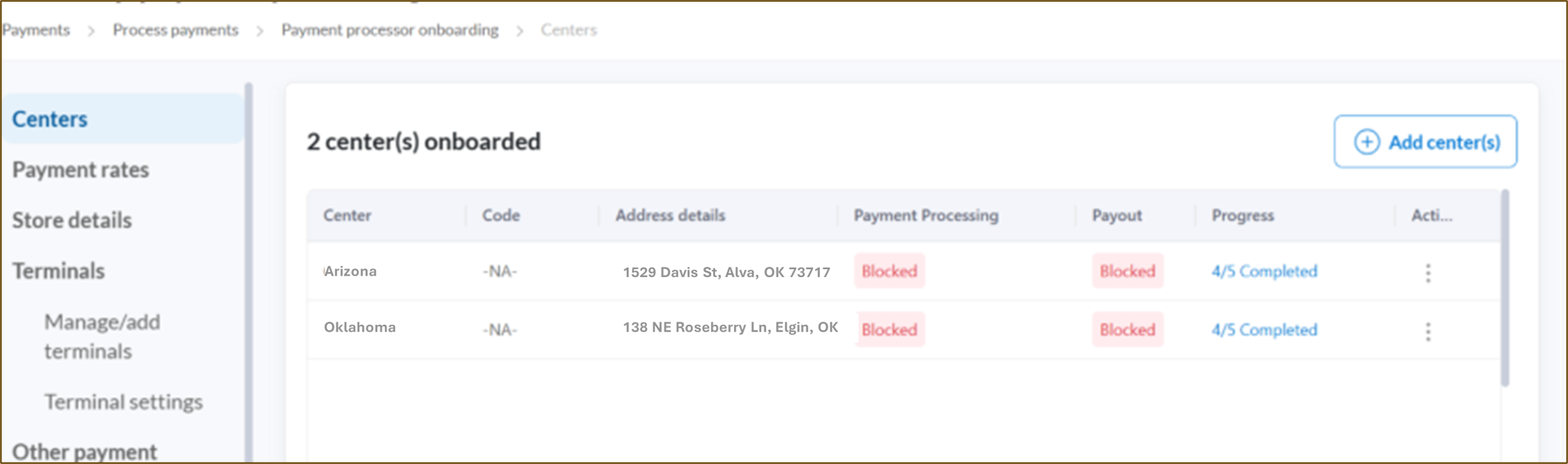Click the plus icon on Add center(s)

(x=1366, y=141)
